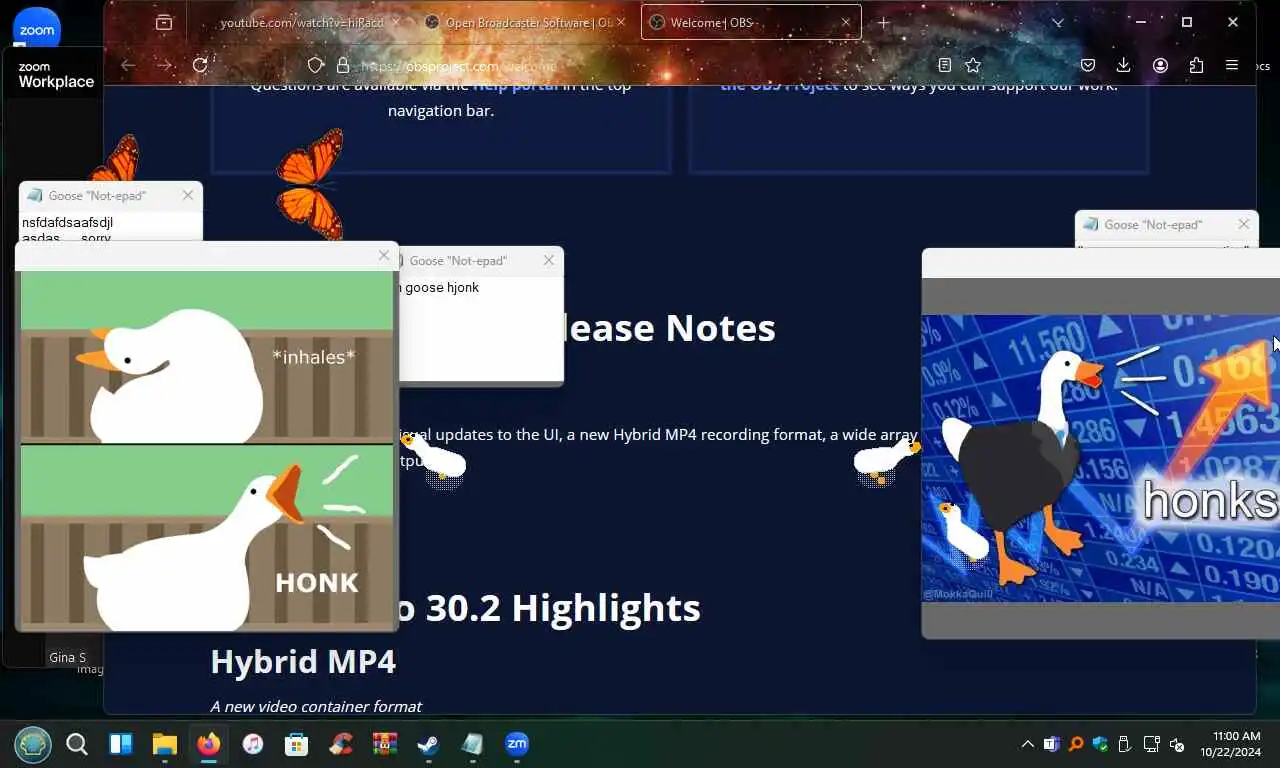
Task: Close the goose HONK meme image window
Action: click(383, 256)
